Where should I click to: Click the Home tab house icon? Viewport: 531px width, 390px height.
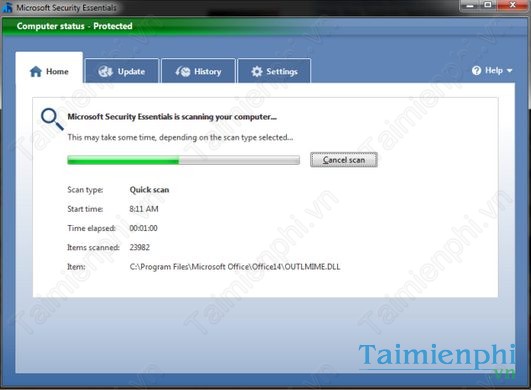[36, 72]
